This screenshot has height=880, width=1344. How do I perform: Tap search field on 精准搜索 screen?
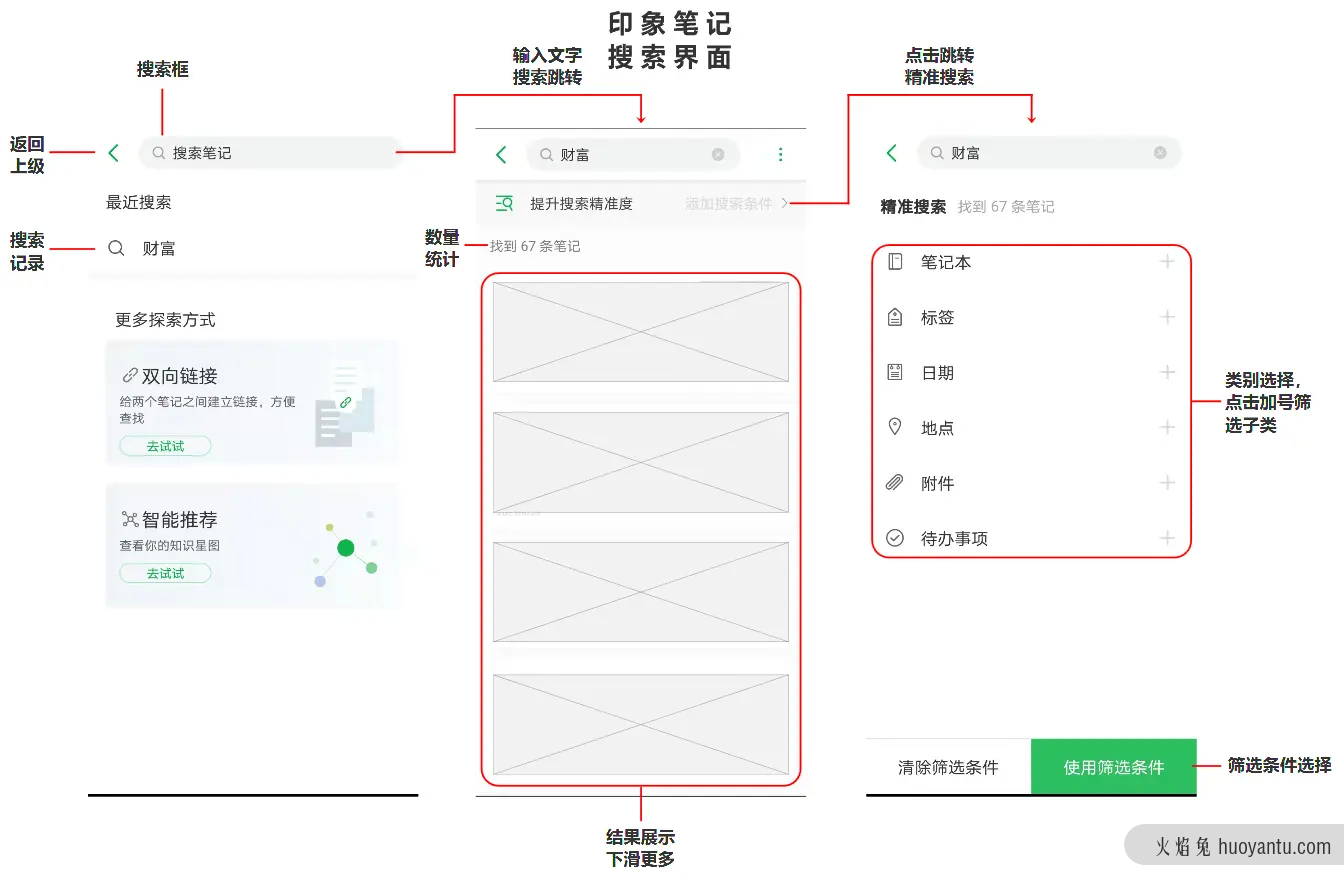tap(1050, 153)
